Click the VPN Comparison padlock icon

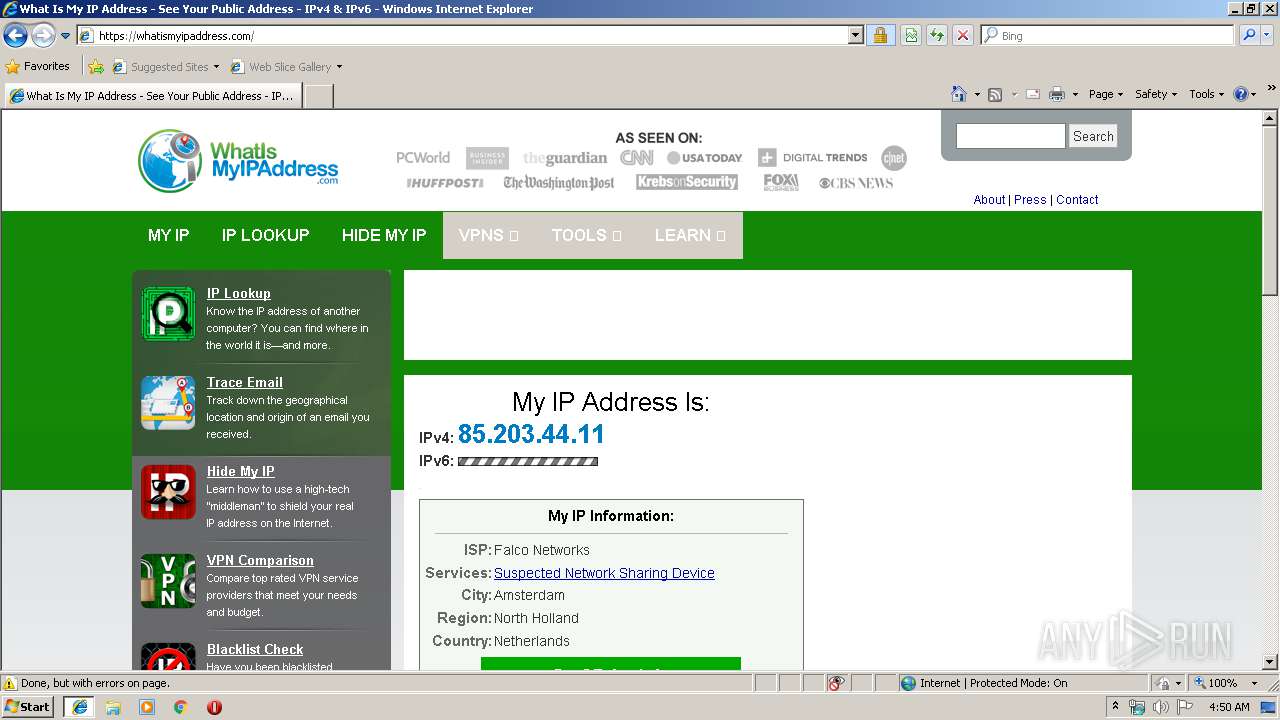[168, 581]
